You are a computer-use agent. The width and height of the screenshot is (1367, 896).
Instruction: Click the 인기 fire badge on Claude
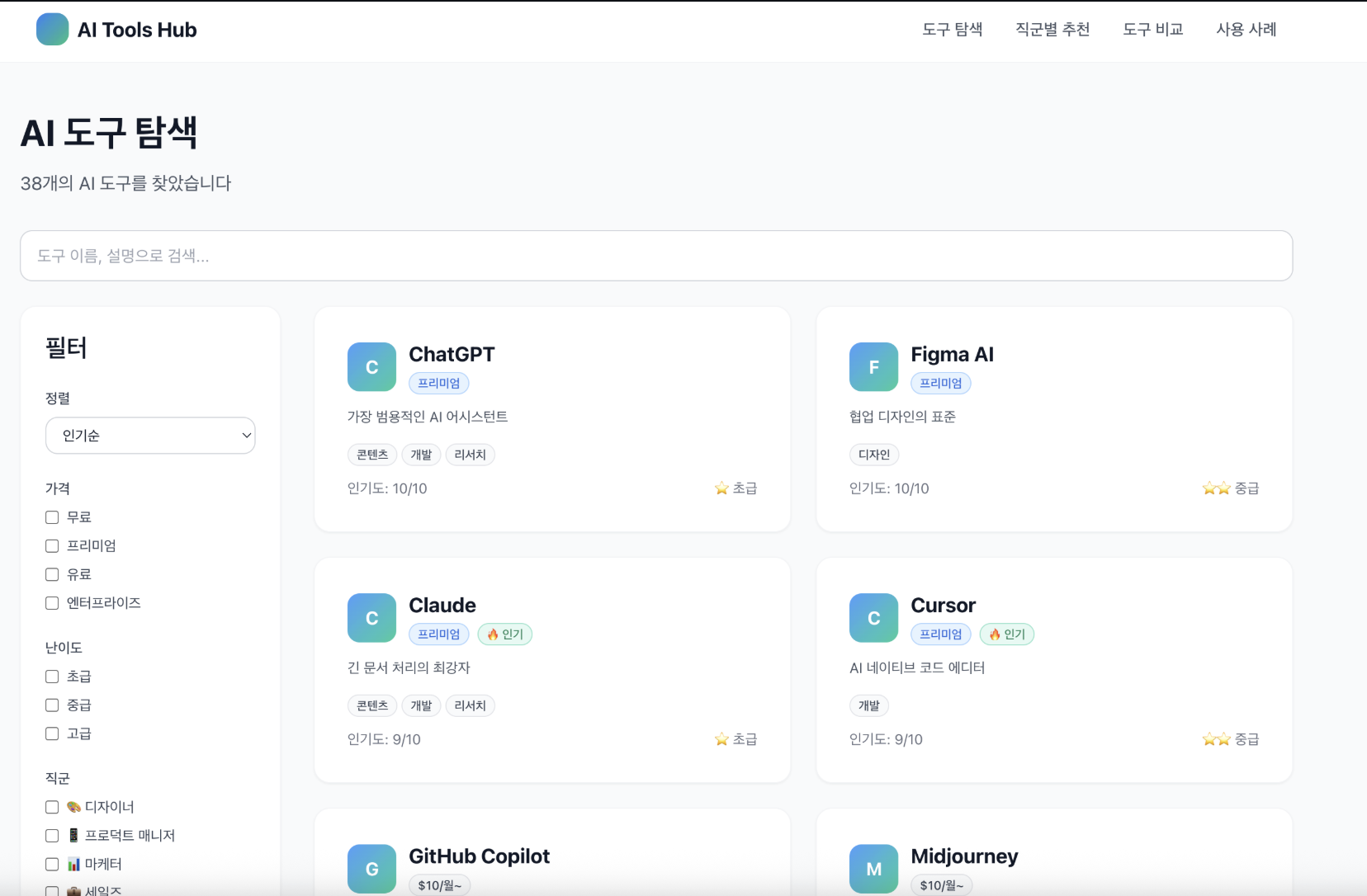(505, 634)
